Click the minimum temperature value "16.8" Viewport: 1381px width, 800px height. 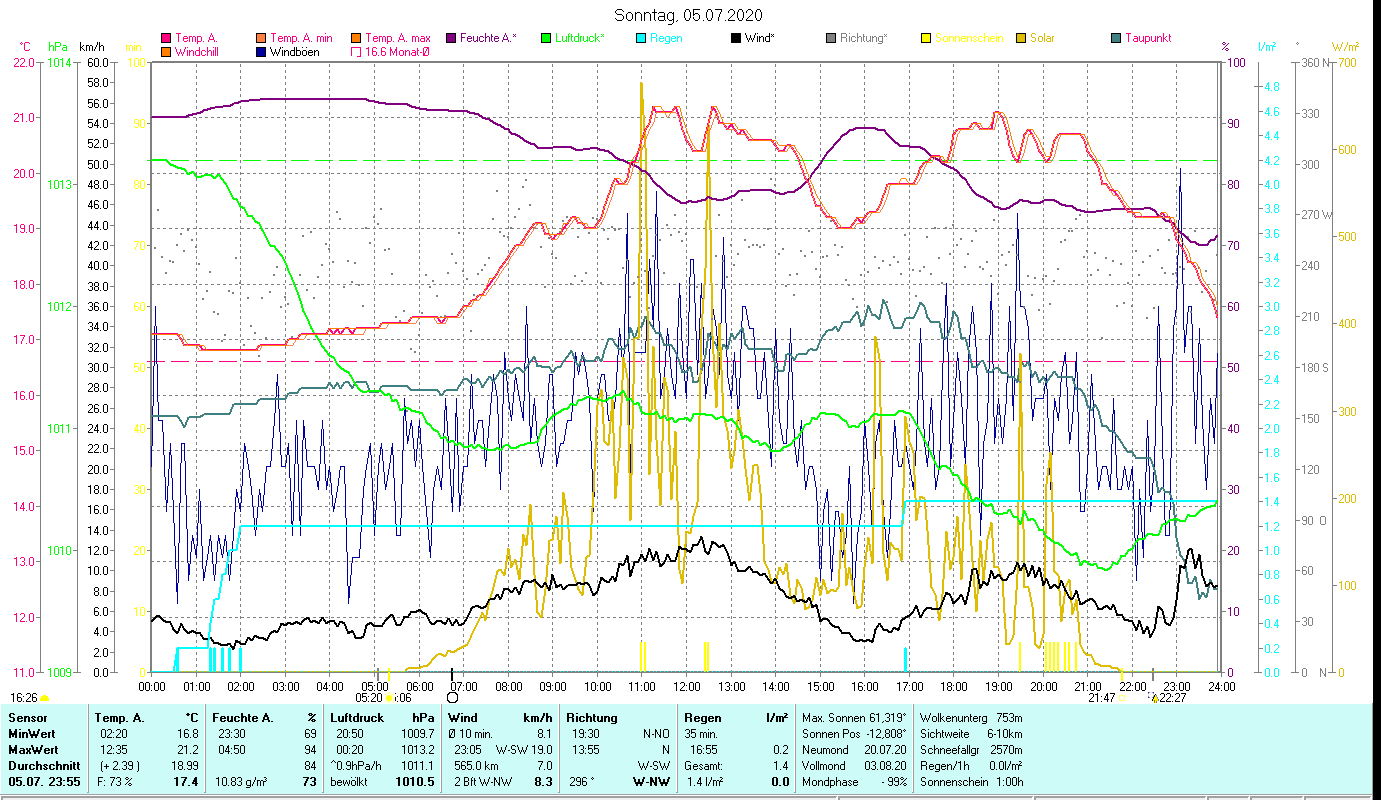click(x=188, y=734)
